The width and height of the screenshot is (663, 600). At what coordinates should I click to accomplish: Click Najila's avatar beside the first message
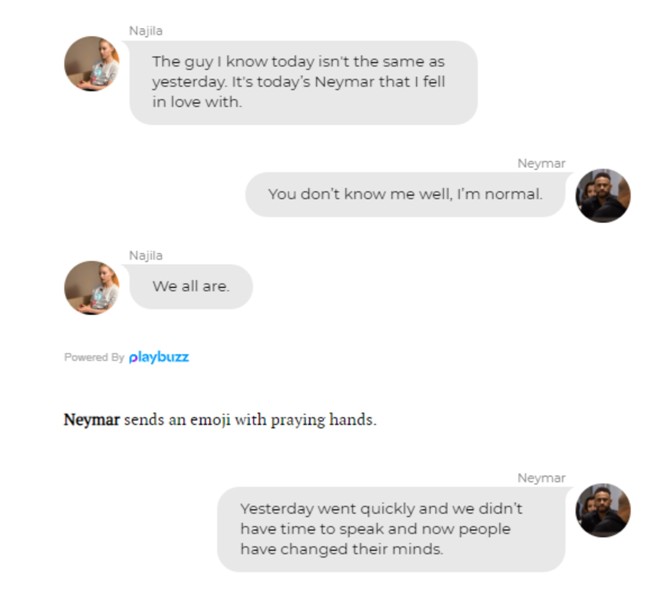pos(92,63)
